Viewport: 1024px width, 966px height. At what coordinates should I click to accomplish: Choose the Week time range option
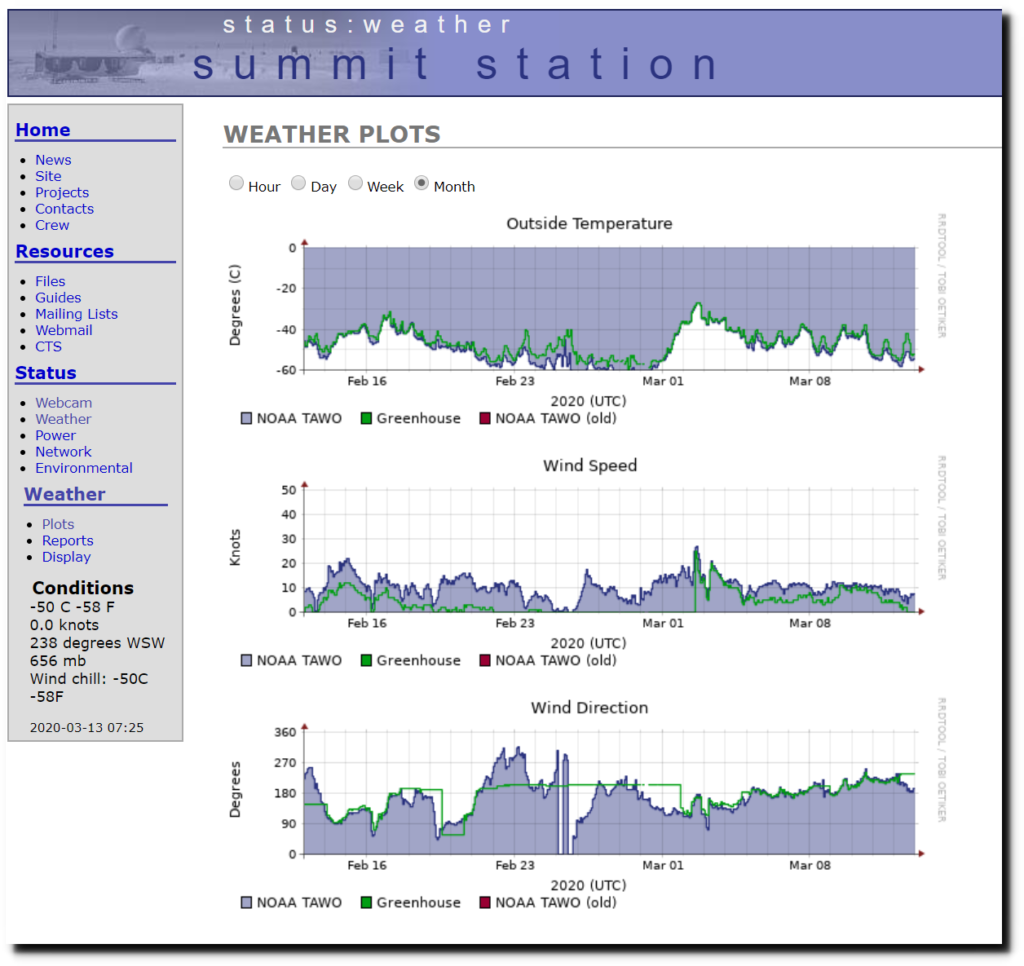coord(355,183)
